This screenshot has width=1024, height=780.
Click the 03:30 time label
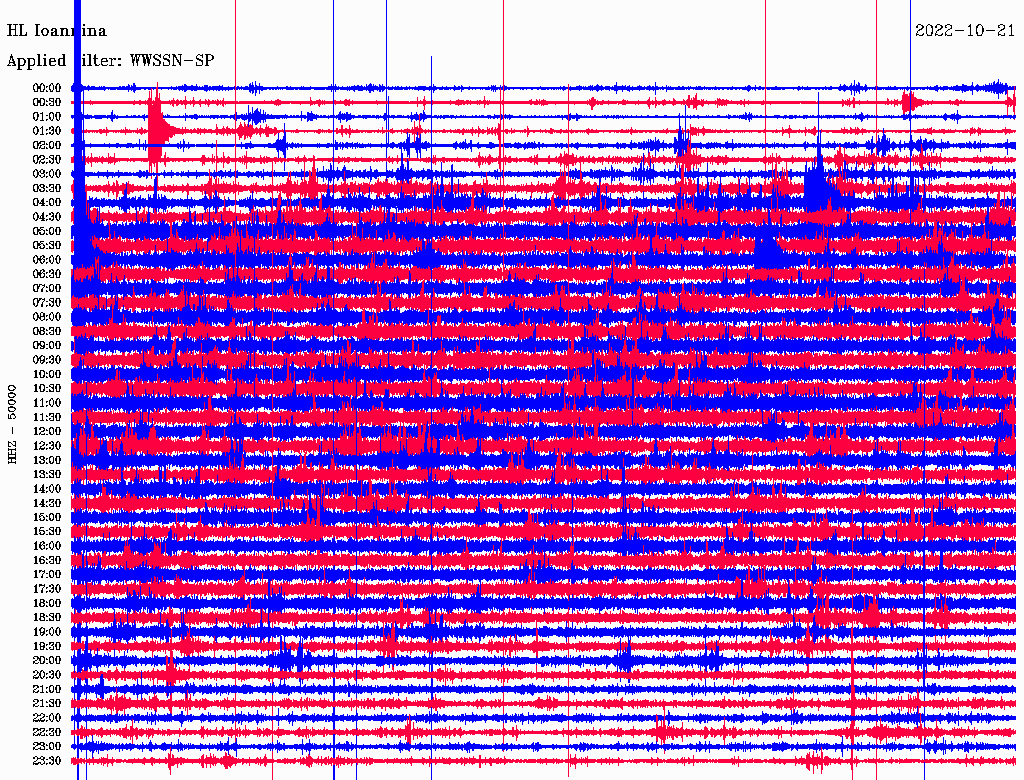(47, 188)
